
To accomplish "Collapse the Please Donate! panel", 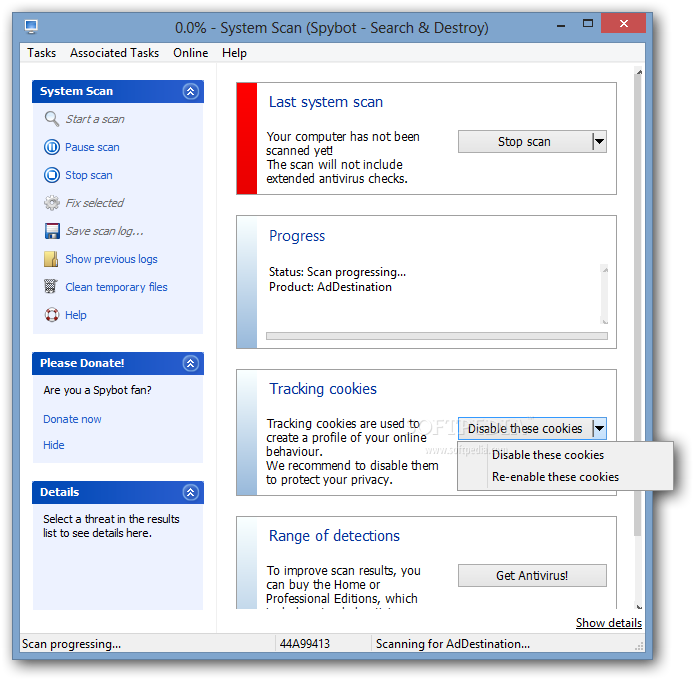I will coord(190,363).
